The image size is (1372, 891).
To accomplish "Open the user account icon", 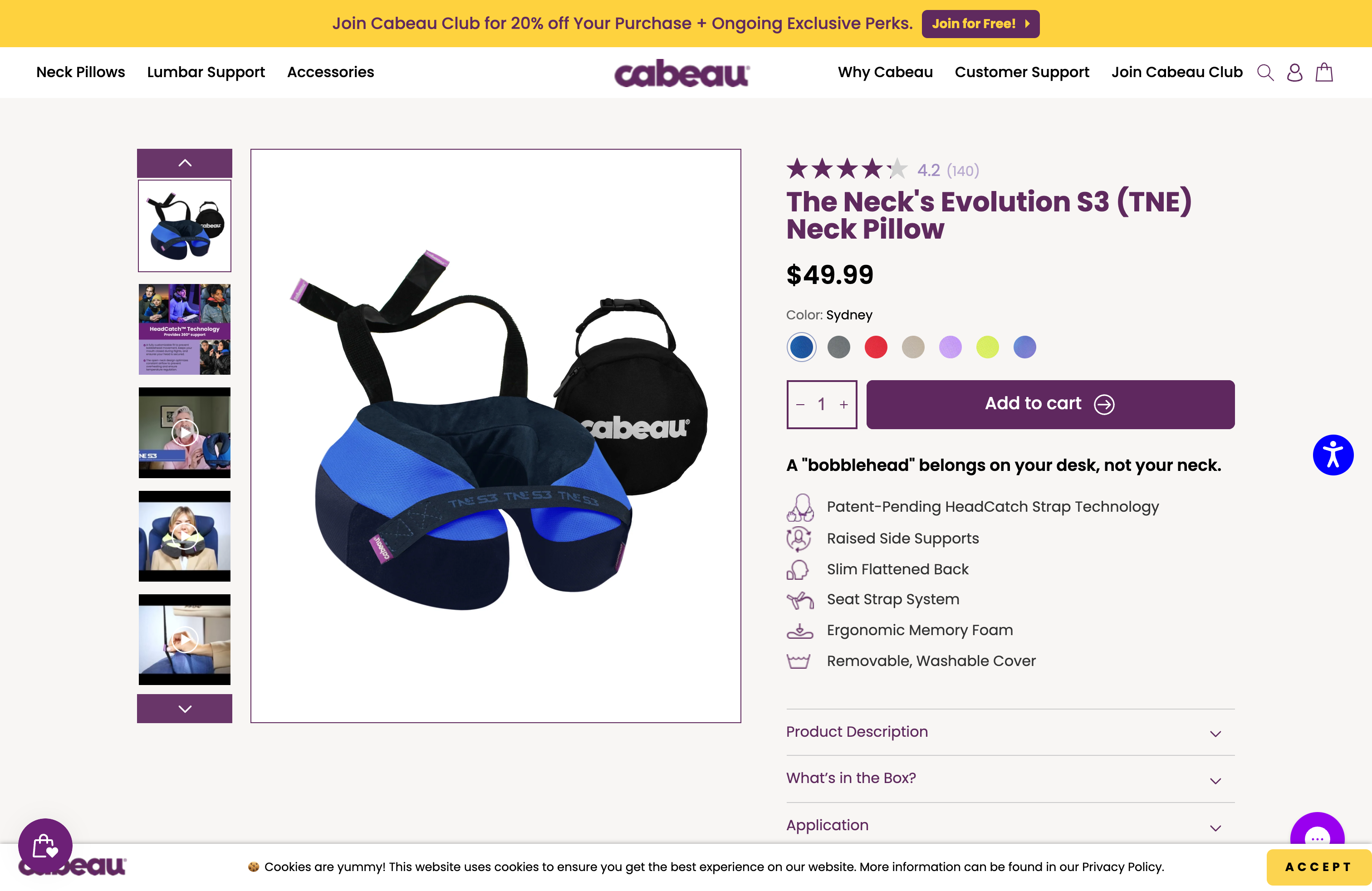I will click(x=1295, y=73).
